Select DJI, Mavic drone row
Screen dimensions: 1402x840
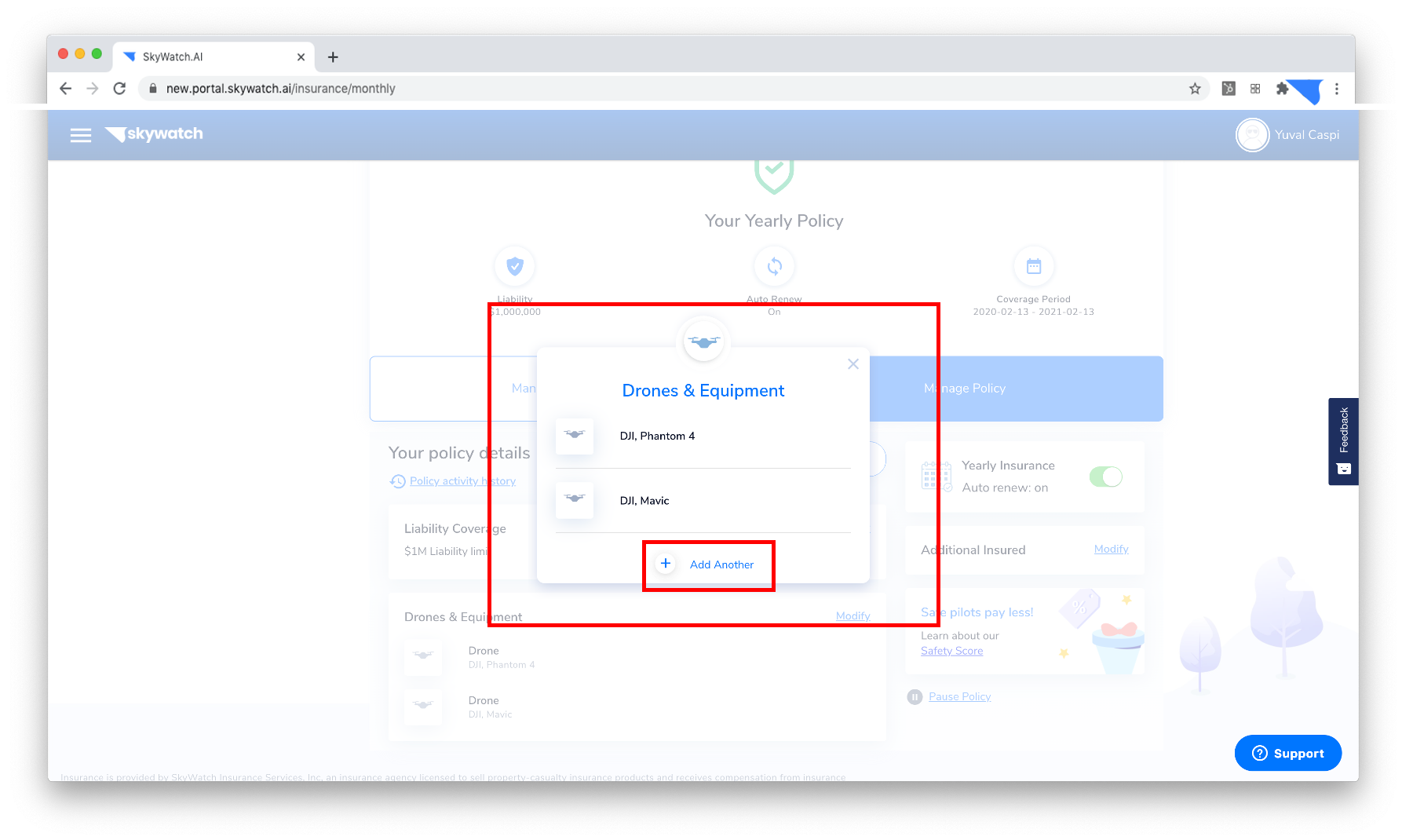pyautogui.click(x=703, y=501)
